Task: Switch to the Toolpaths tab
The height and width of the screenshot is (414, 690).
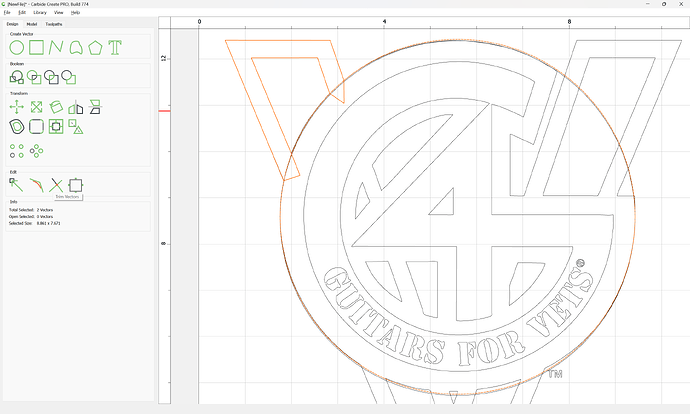Action: (x=54, y=24)
